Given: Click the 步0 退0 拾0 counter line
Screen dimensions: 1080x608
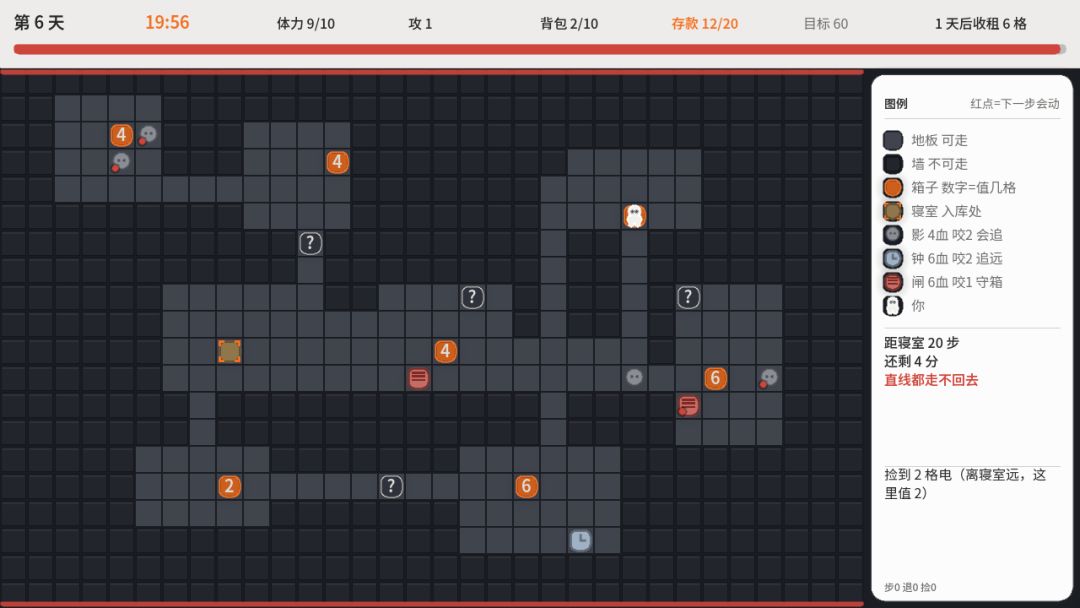Looking at the screenshot, I should 910,587.
